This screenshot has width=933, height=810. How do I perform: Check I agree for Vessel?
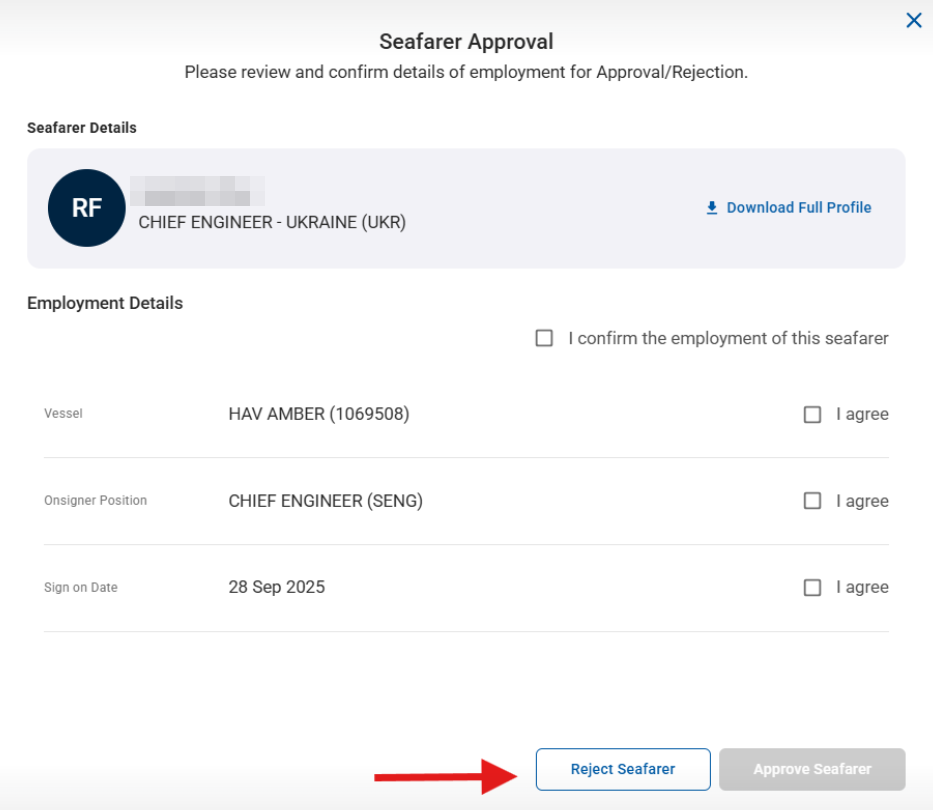(812, 414)
